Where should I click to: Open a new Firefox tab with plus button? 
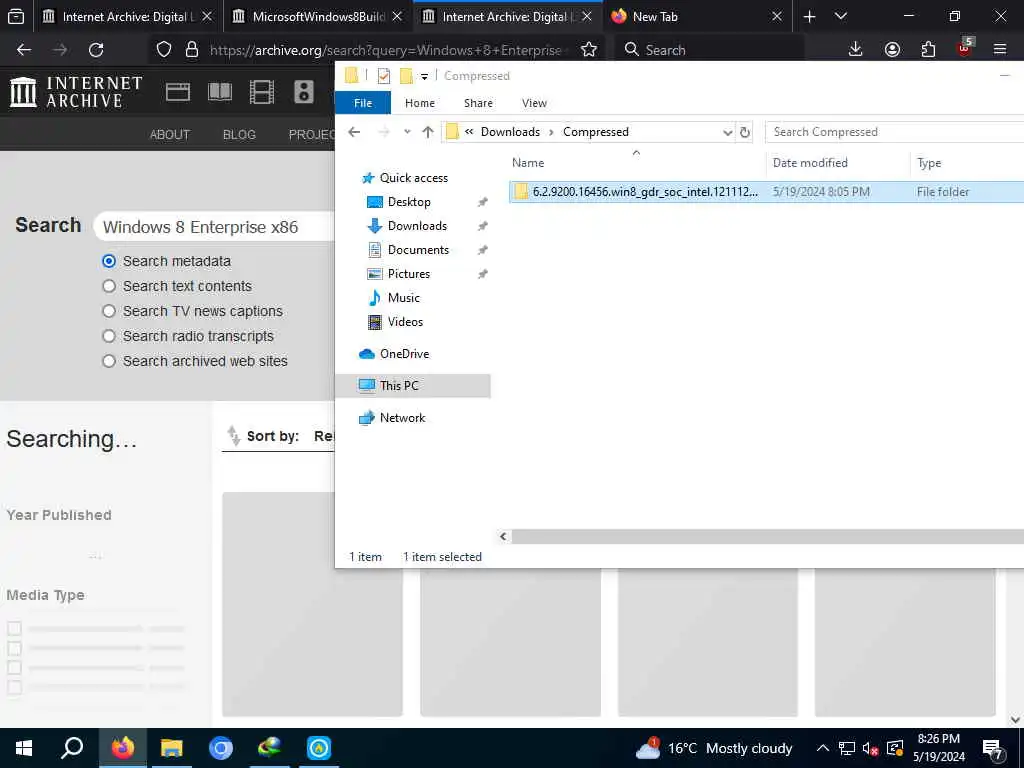coord(809,16)
